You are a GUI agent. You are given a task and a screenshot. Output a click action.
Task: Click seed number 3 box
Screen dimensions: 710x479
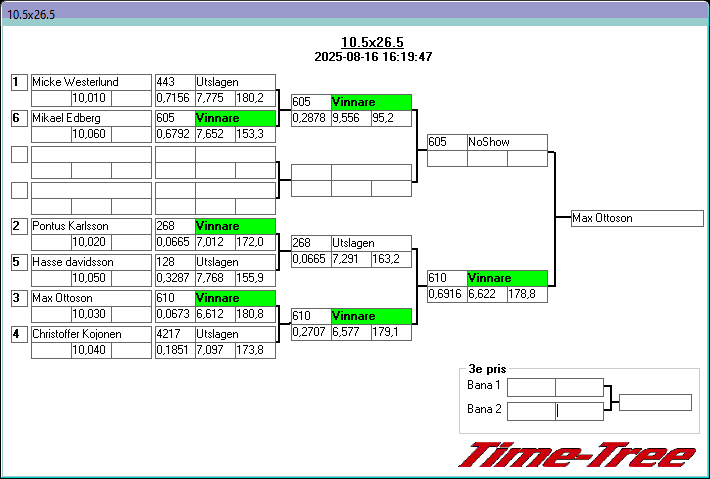click(19, 298)
